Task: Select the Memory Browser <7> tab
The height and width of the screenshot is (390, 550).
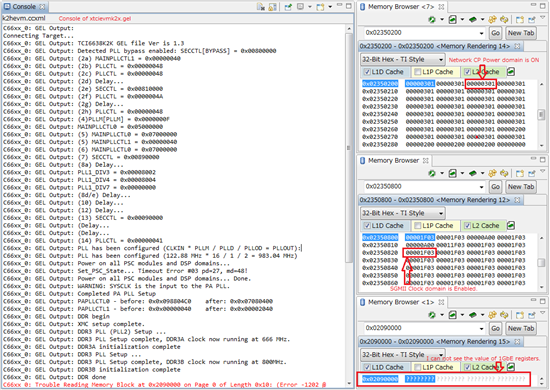Action: click(x=403, y=7)
